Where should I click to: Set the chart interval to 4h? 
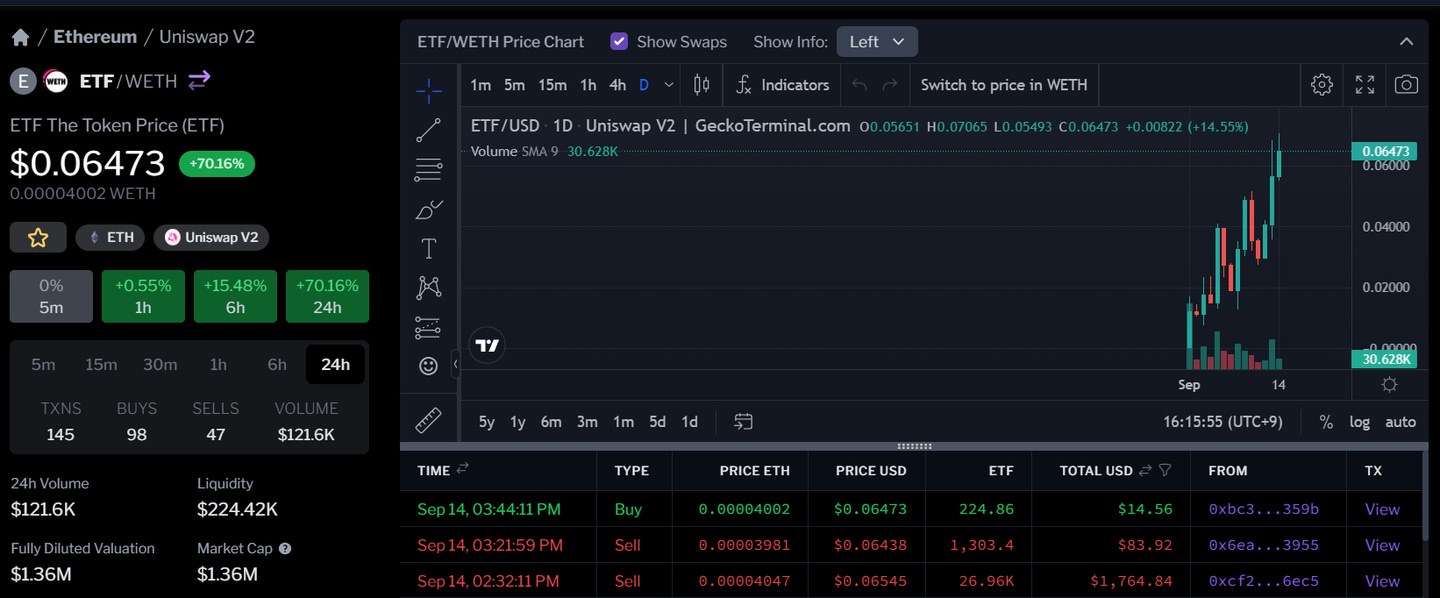coord(618,85)
